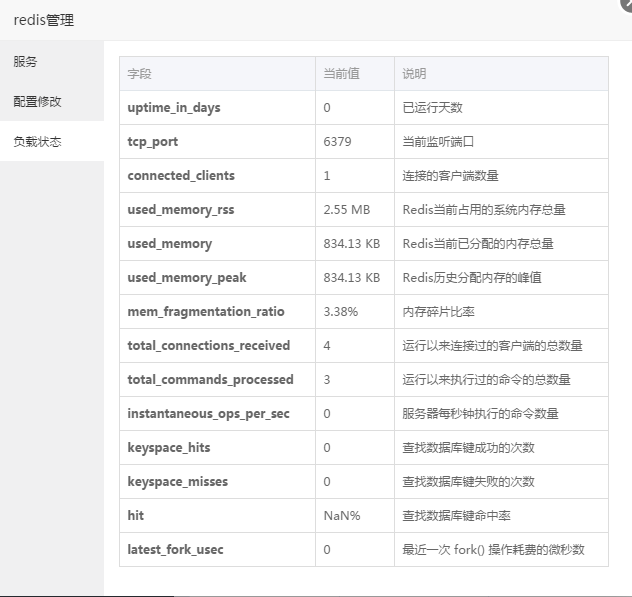Select the keyspace_misses field name
Image resolution: width=632 pixels, height=597 pixels.
click(x=178, y=482)
